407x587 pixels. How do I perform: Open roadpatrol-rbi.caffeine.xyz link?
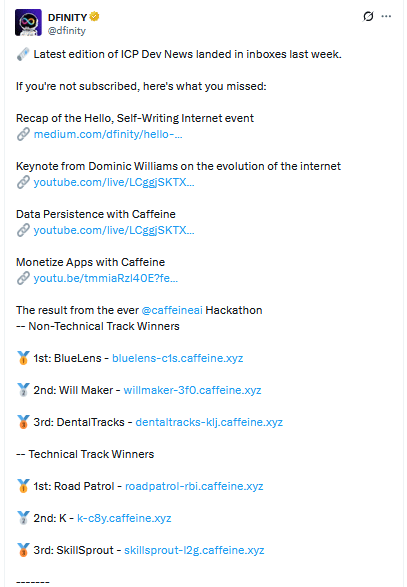click(x=194, y=486)
